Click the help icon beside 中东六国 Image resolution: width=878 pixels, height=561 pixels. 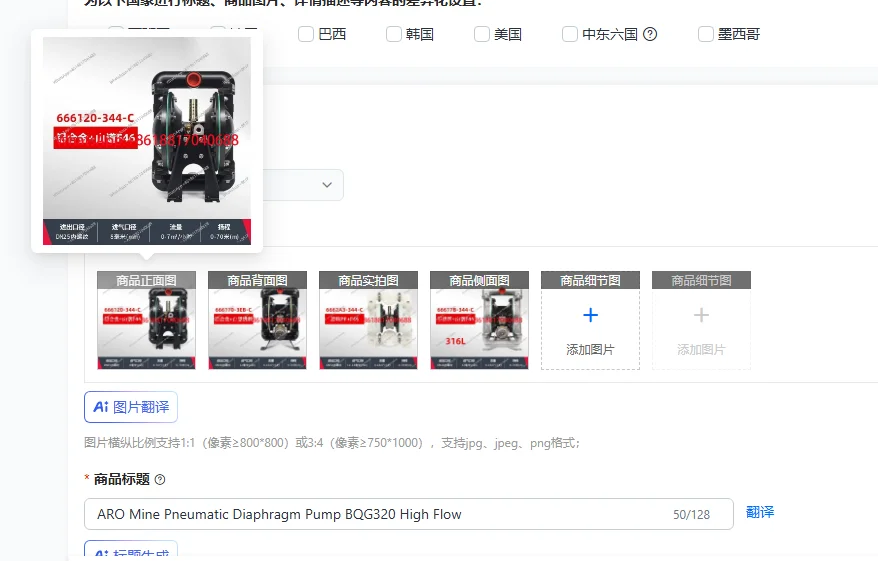coord(650,34)
